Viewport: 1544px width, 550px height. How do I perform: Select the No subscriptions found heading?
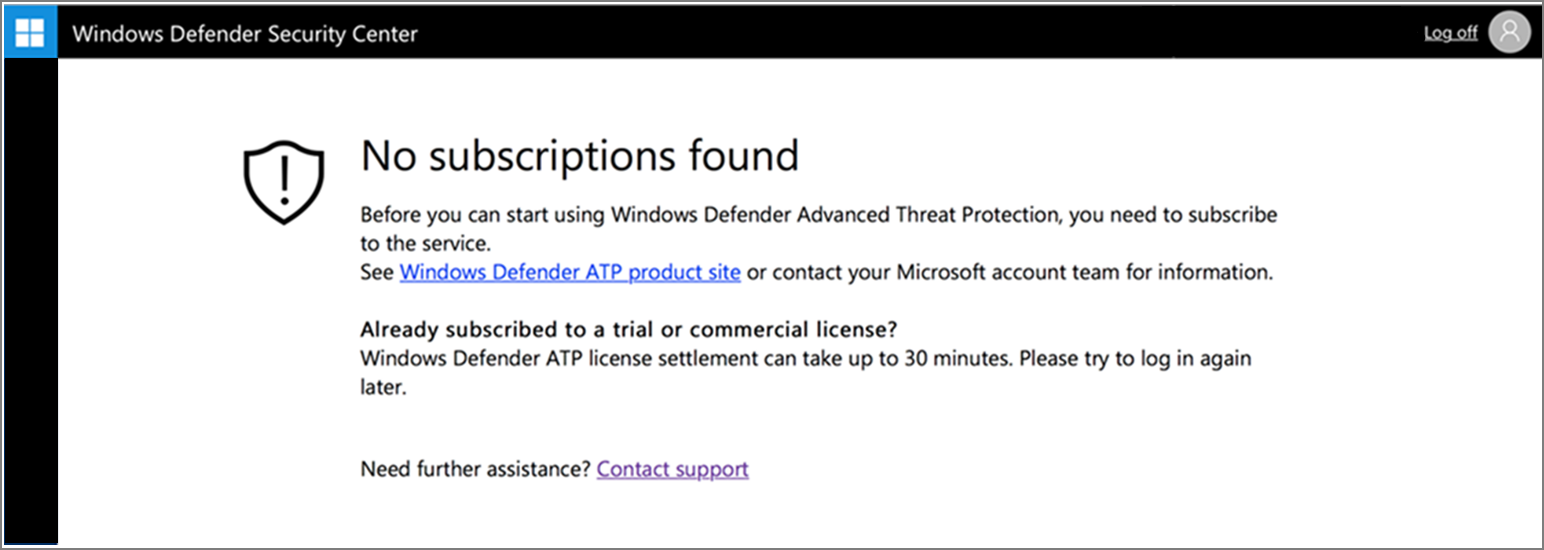tap(579, 156)
